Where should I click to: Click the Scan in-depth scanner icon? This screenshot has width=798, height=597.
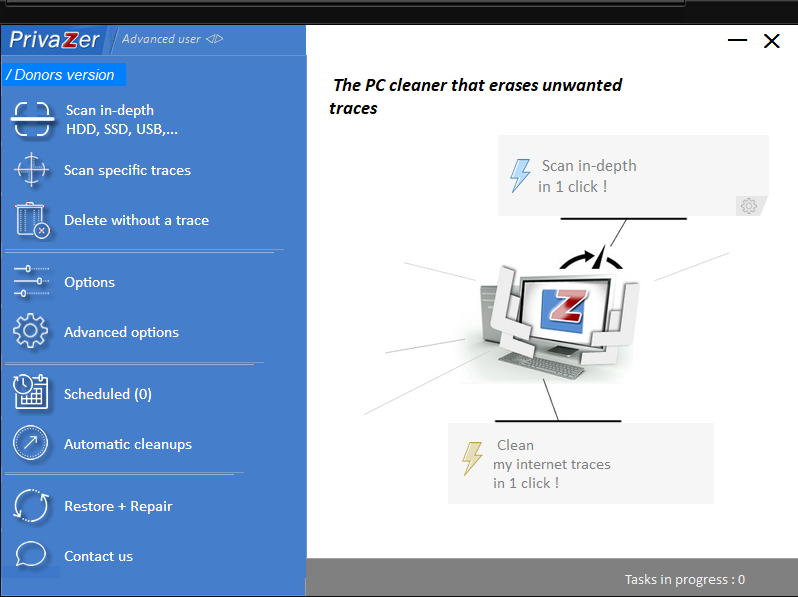click(32, 119)
